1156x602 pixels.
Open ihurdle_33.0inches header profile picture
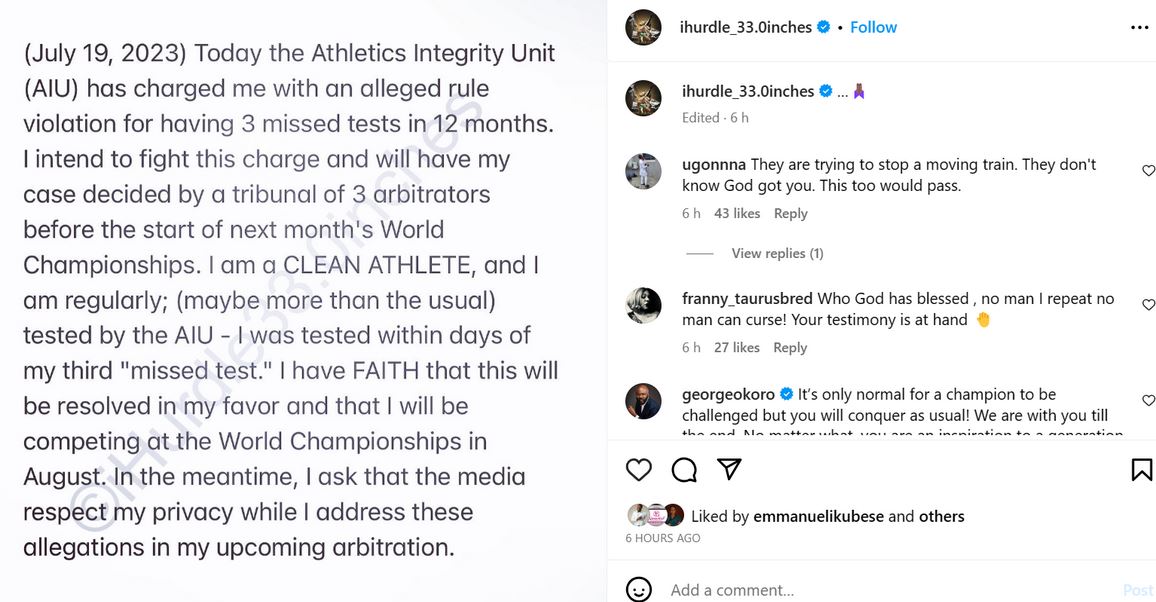643,28
